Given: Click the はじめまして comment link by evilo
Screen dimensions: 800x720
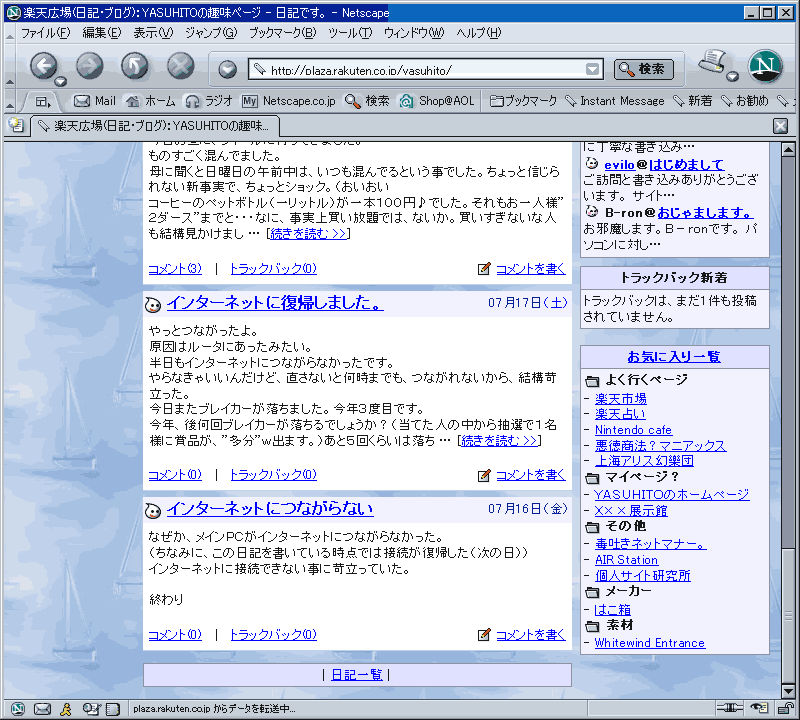Looking at the screenshot, I should tap(687, 165).
